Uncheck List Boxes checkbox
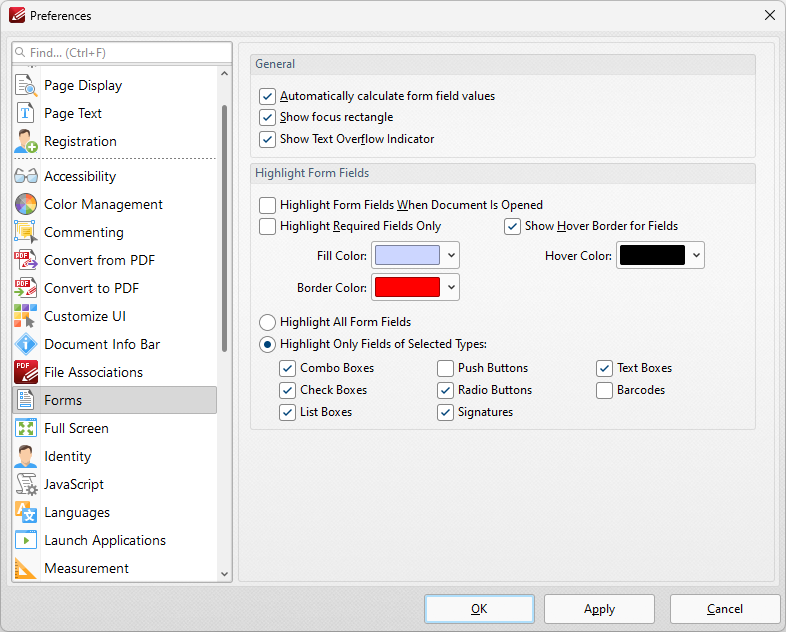Viewport: 786px width, 632px height. point(287,412)
